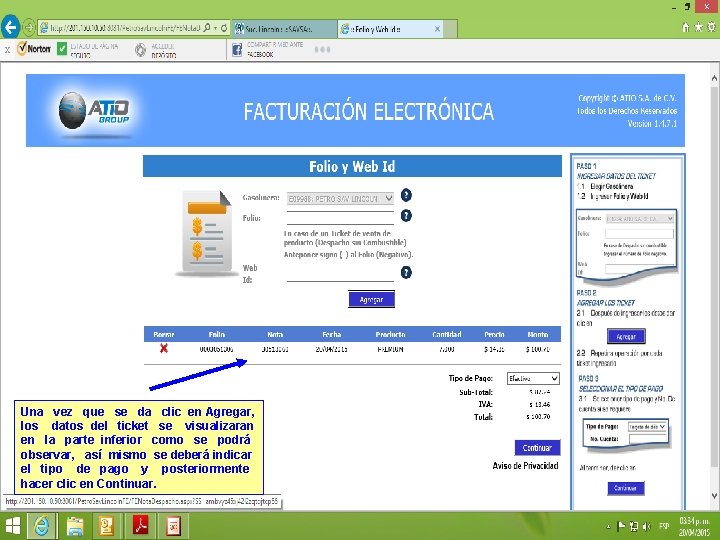Click the Continuar button below the totals
Screen dimensions: 720x540
point(537,448)
